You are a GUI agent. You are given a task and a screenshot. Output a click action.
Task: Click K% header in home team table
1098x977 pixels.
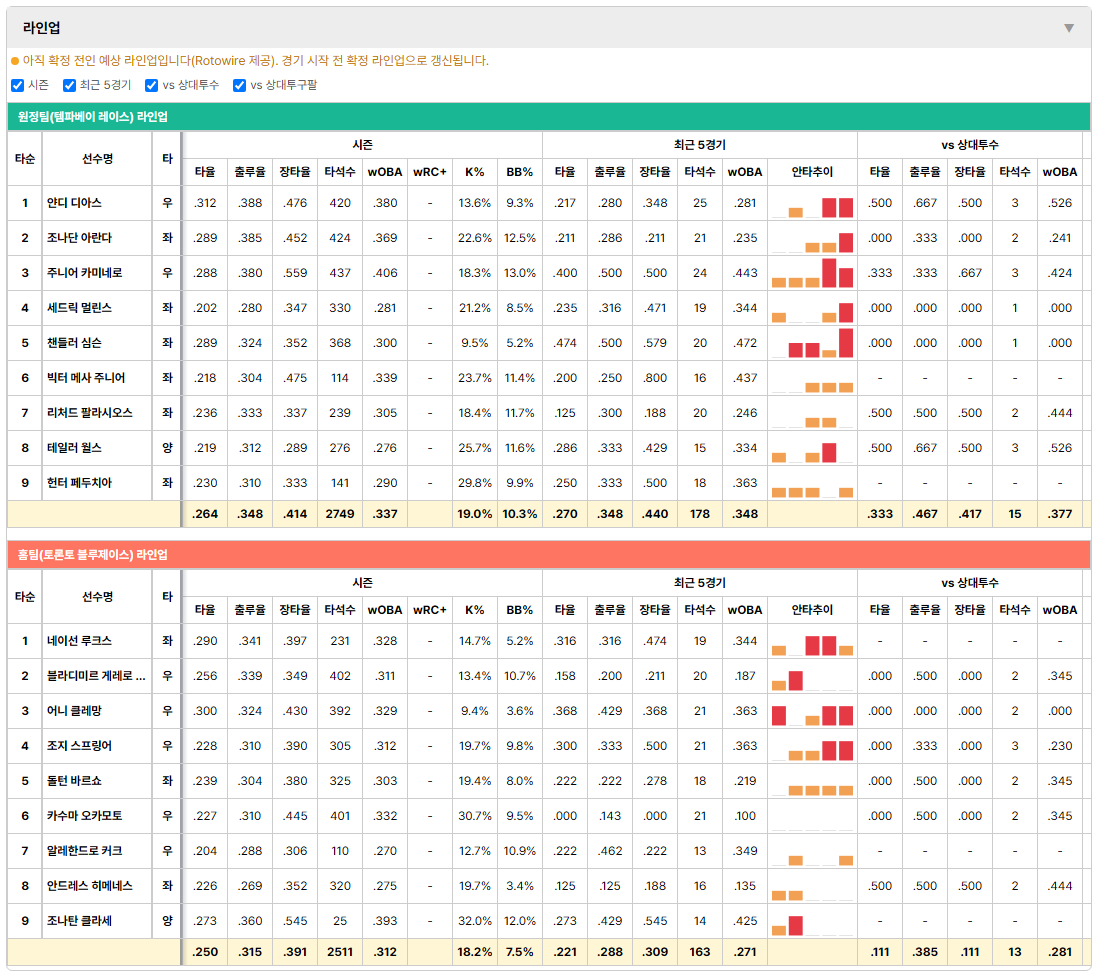tap(474, 610)
